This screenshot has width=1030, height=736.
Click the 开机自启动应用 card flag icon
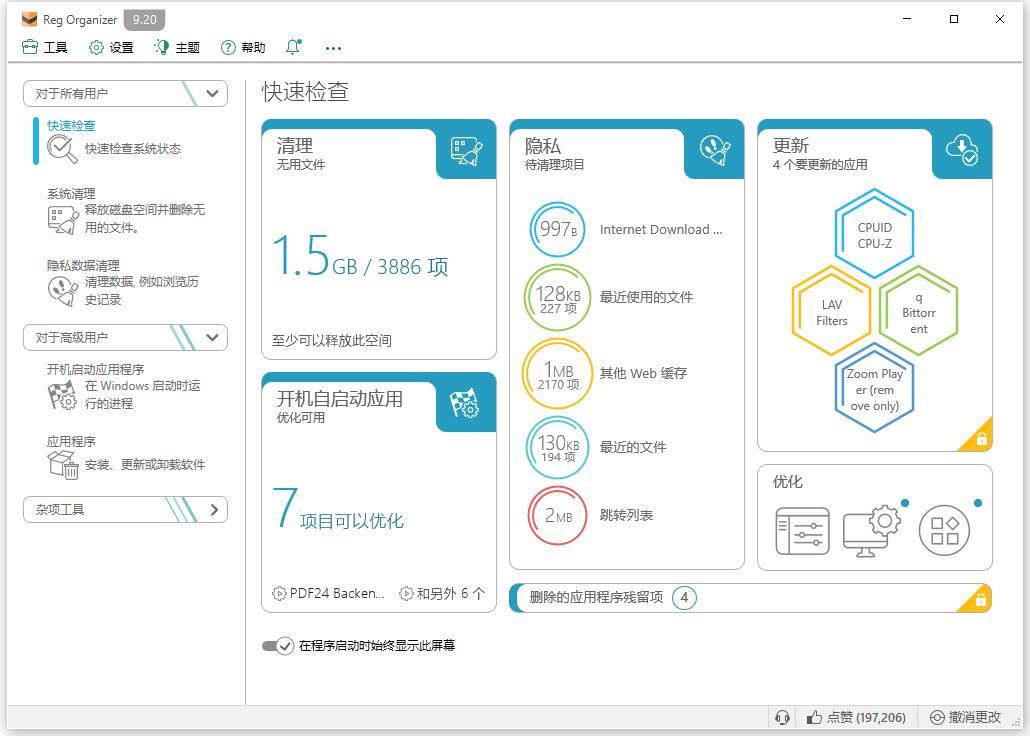[464, 403]
